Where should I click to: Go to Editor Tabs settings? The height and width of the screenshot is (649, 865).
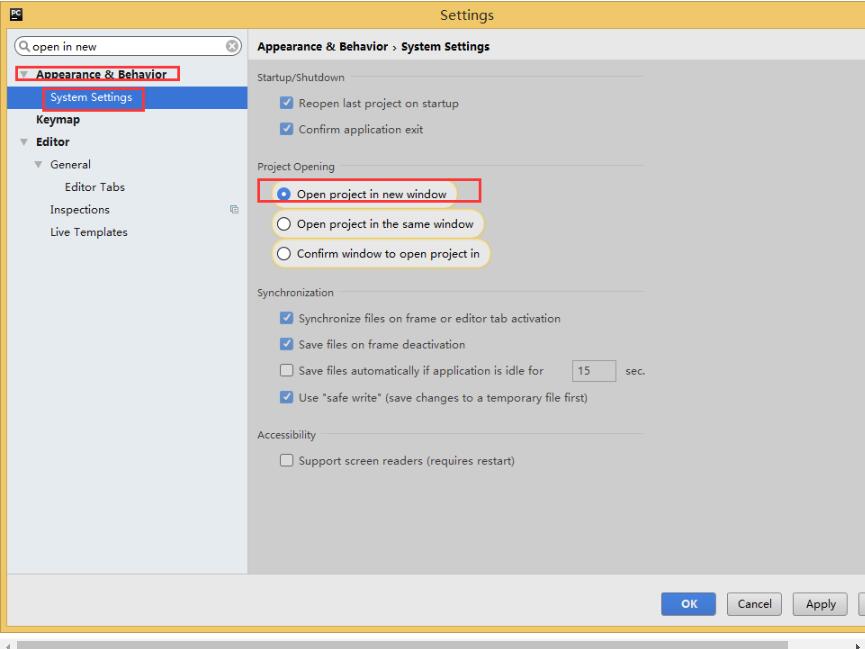pos(95,187)
